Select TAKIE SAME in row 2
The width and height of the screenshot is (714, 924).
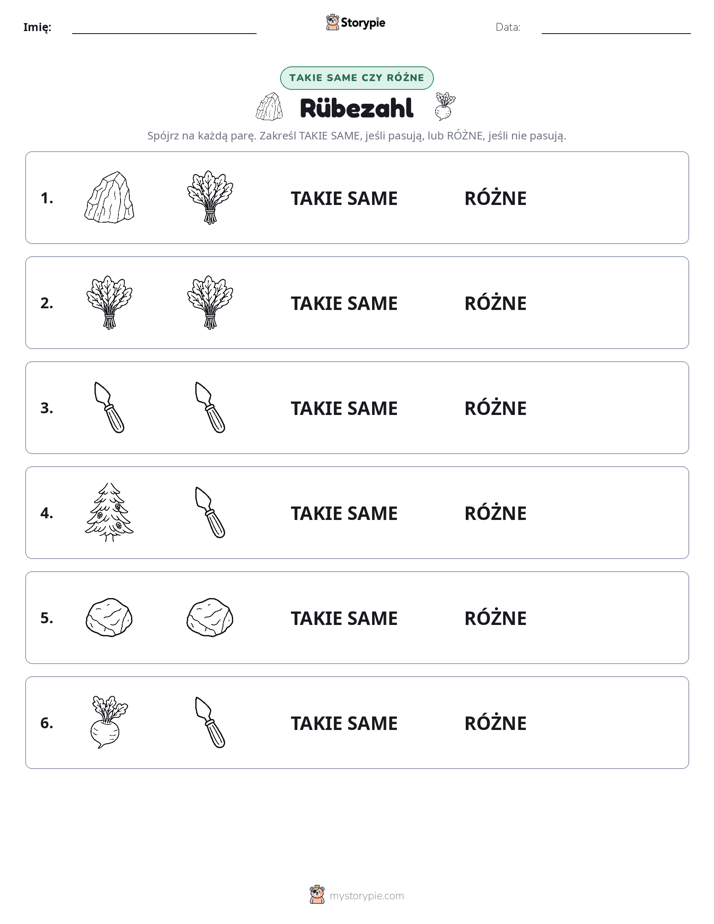[344, 303]
